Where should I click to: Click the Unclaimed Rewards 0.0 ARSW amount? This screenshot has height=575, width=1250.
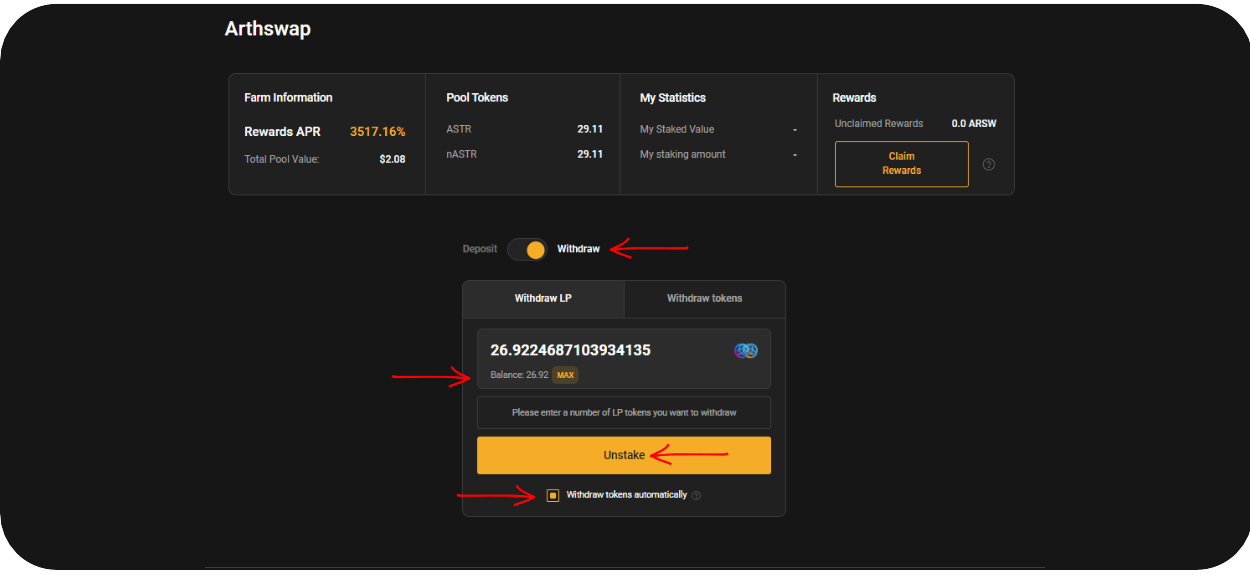point(973,124)
